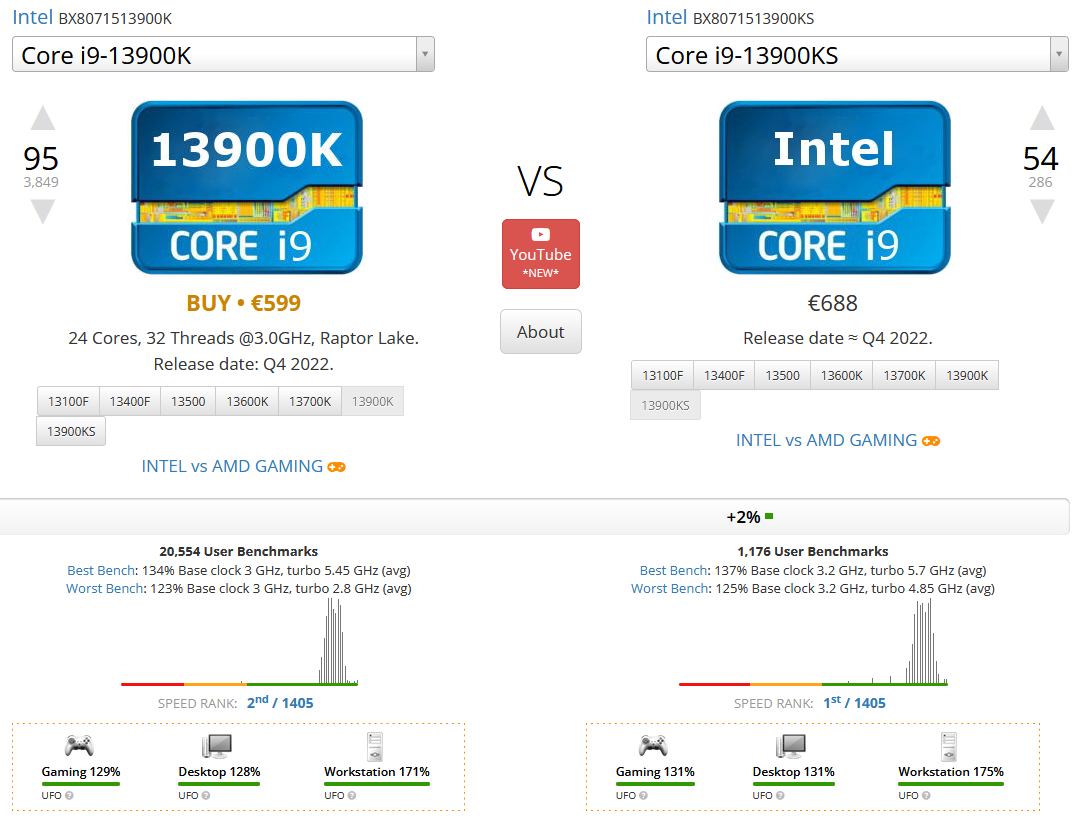Screen dimensions: 1079x818
Task: Click the monitor icon above Desktop 131%
Action: pos(791,746)
